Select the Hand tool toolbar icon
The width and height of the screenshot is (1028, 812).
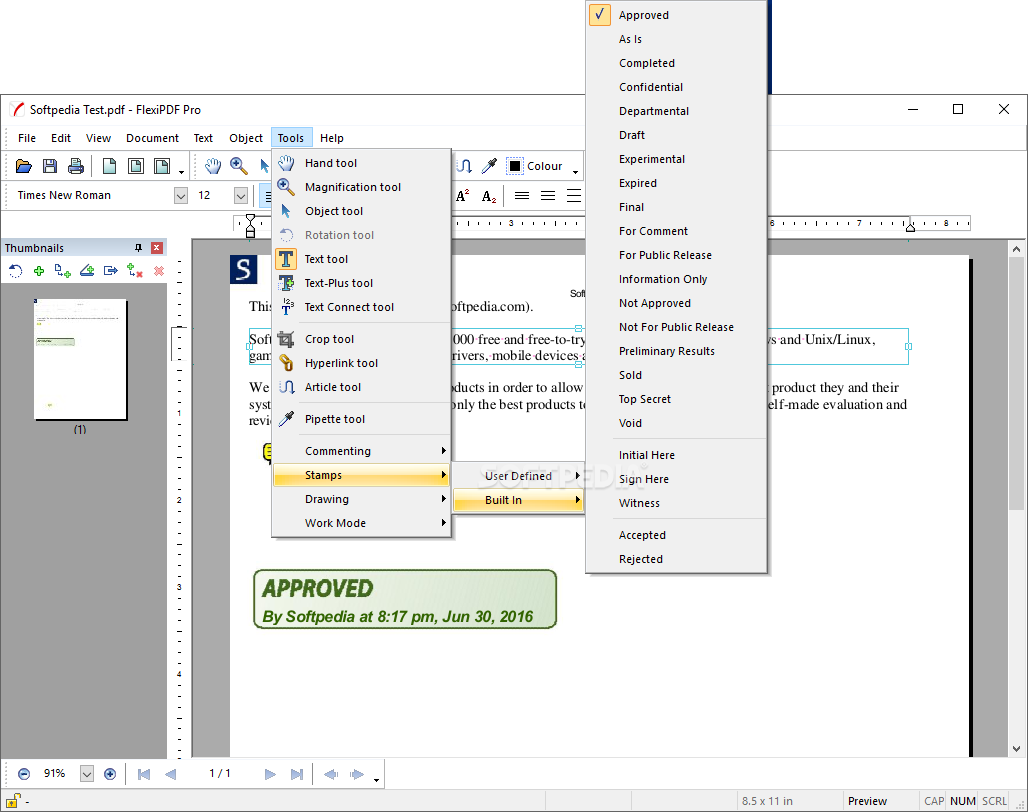(212, 166)
